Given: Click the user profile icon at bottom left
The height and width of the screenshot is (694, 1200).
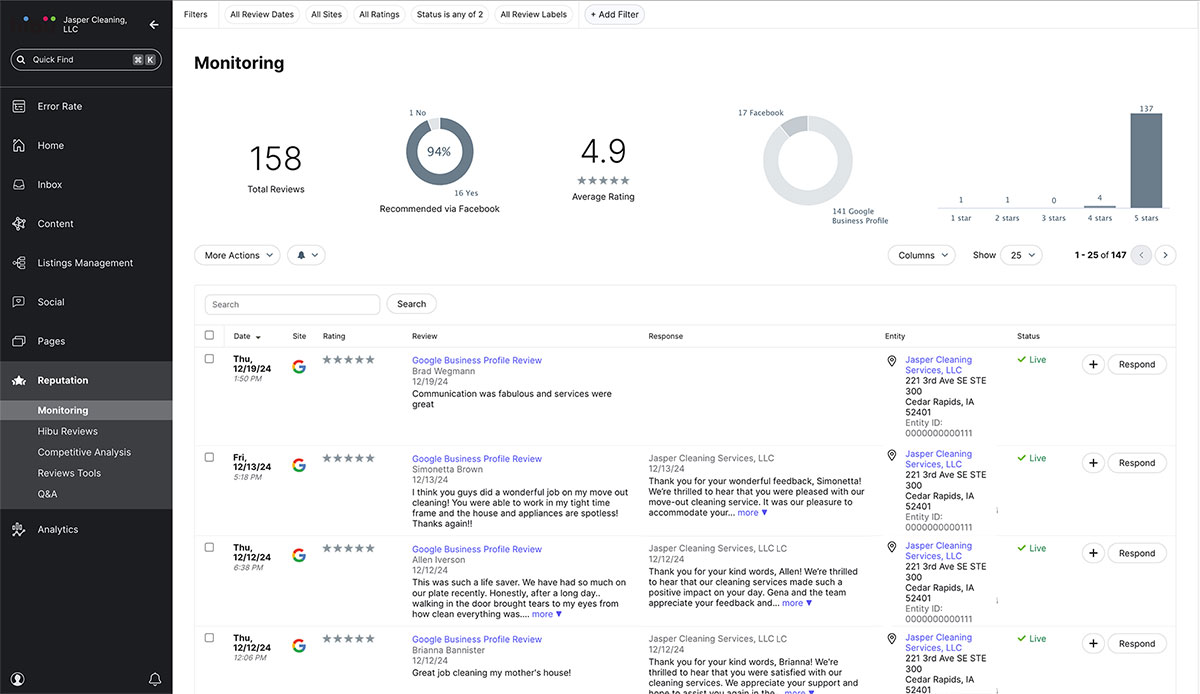Looking at the screenshot, I should 18,679.
